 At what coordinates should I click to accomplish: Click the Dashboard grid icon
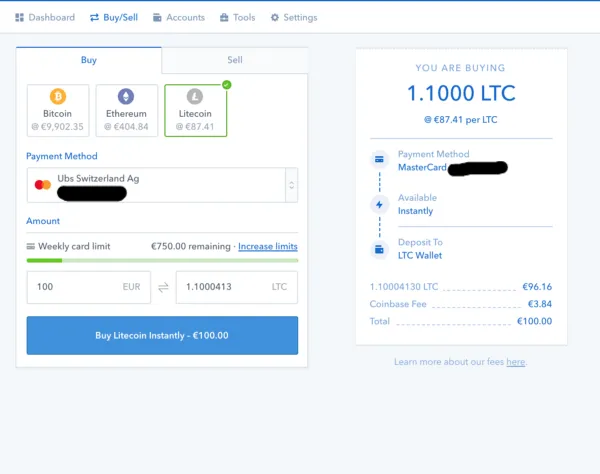tap(20, 18)
